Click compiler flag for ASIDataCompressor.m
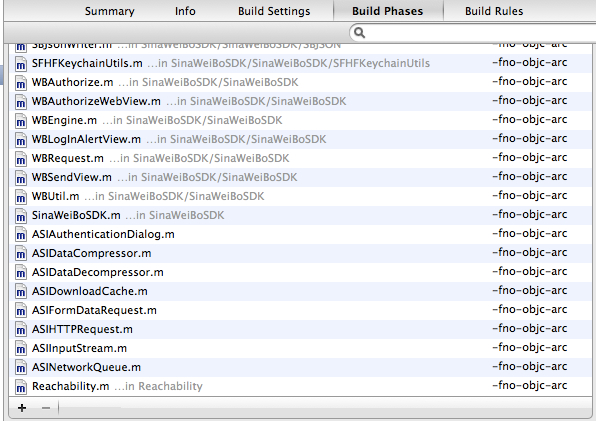 529,253
